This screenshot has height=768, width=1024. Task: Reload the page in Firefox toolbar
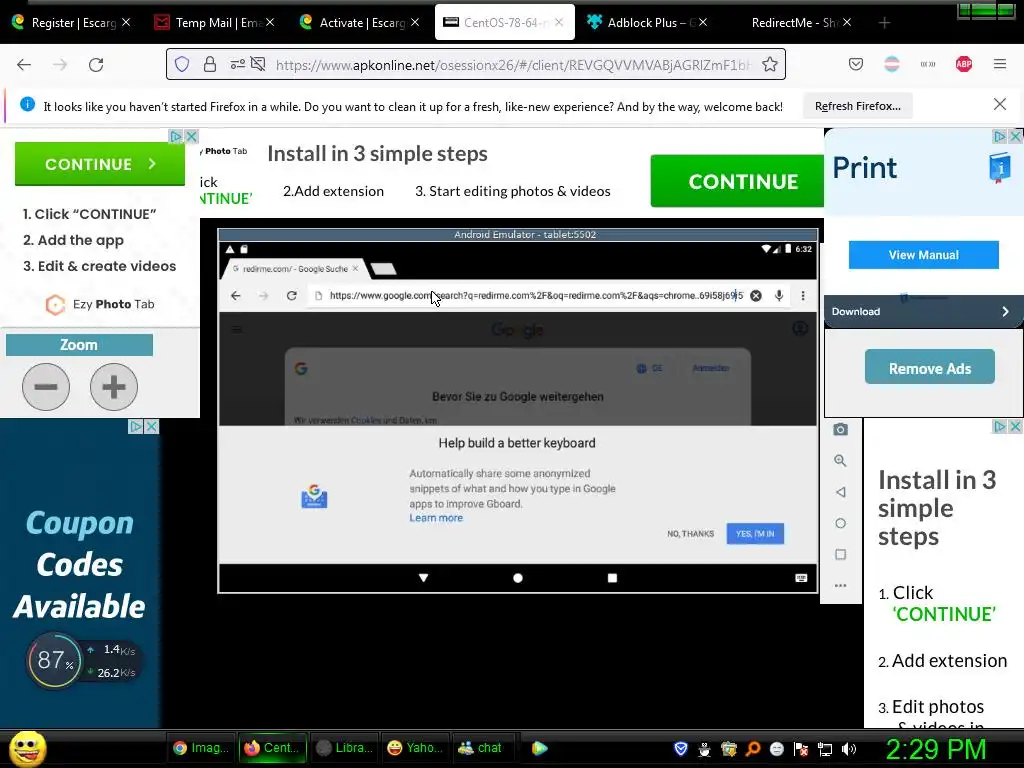pyautogui.click(x=96, y=64)
